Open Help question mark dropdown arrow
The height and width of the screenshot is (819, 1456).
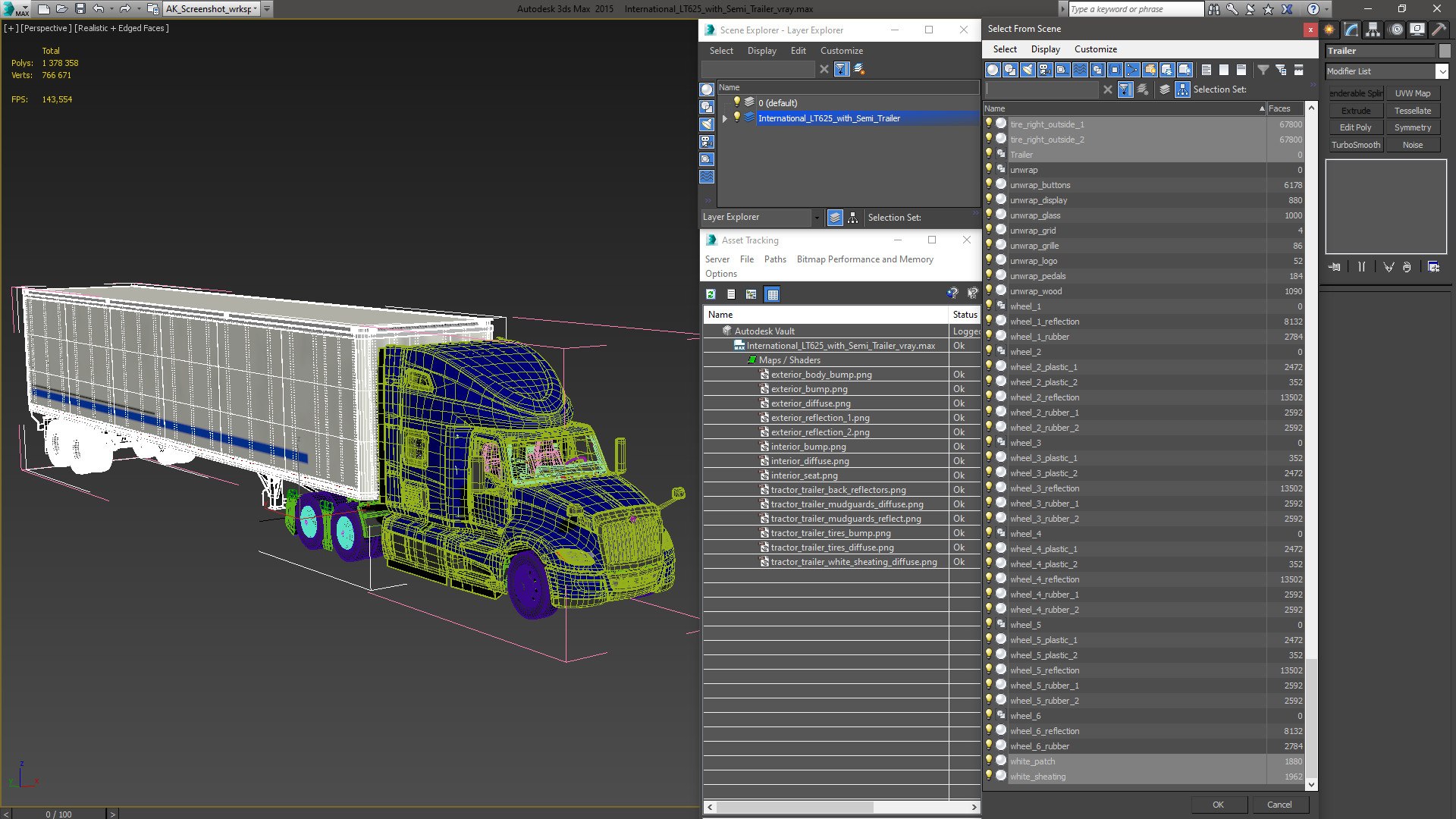click(x=1326, y=9)
